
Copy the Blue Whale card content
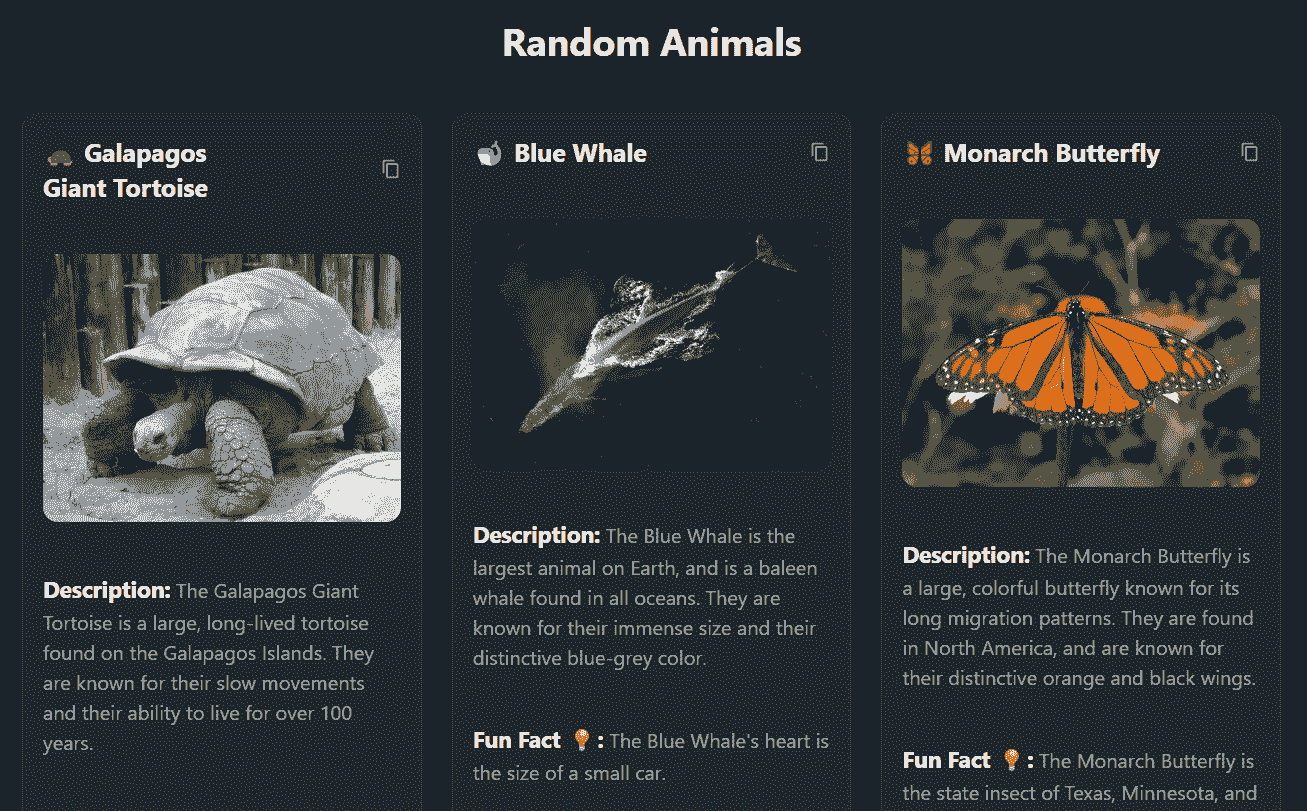click(x=820, y=151)
